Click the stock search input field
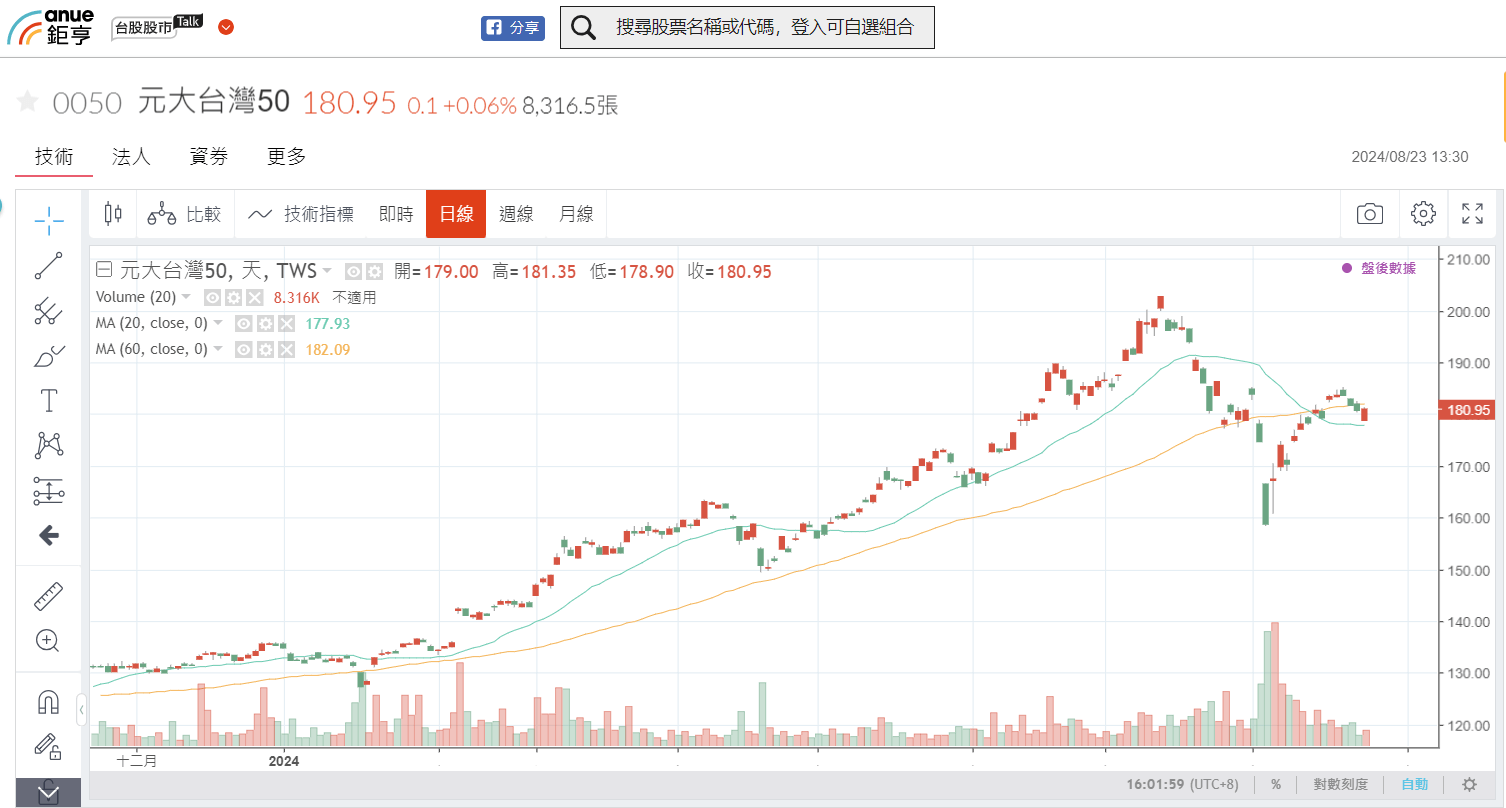This screenshot has height=808, width=1506. [764, 27]
